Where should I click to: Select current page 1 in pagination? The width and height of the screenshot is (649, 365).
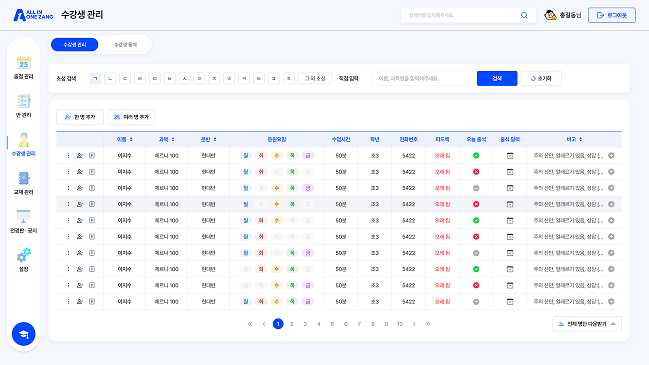(278, 324)
